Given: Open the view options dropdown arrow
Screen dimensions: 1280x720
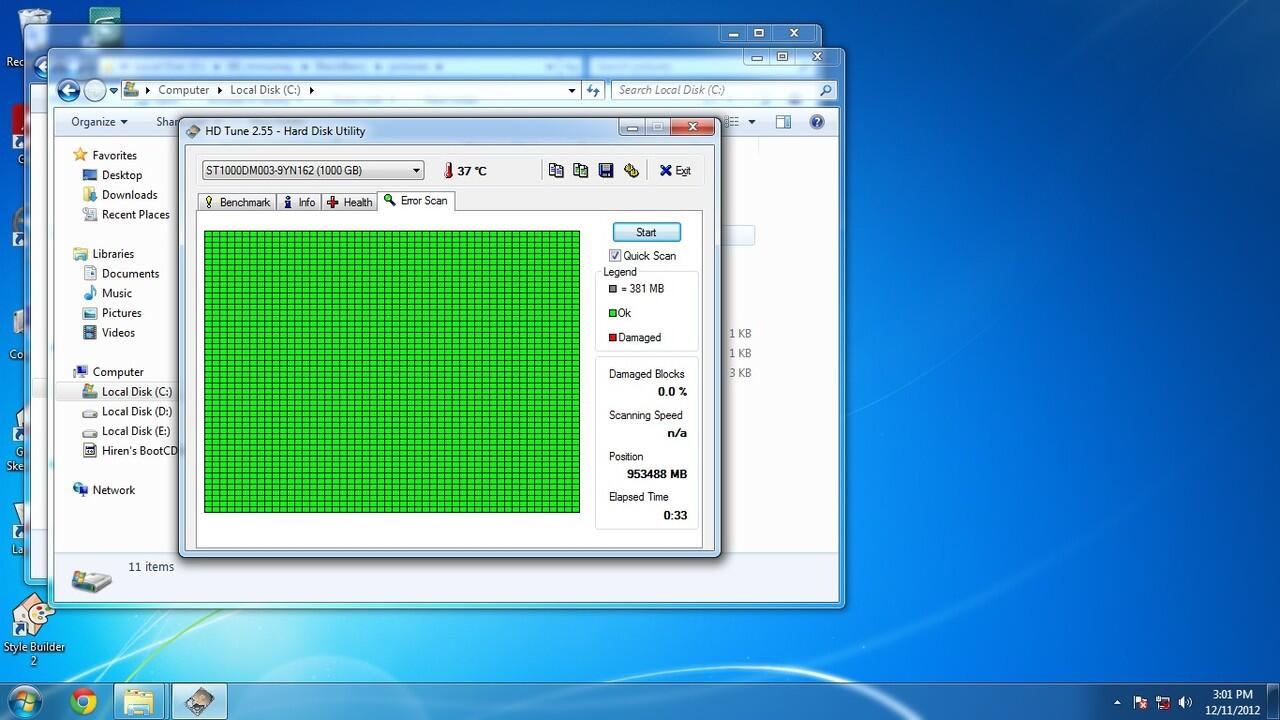Looking at the screenshot, I should [x=752, y=122].
